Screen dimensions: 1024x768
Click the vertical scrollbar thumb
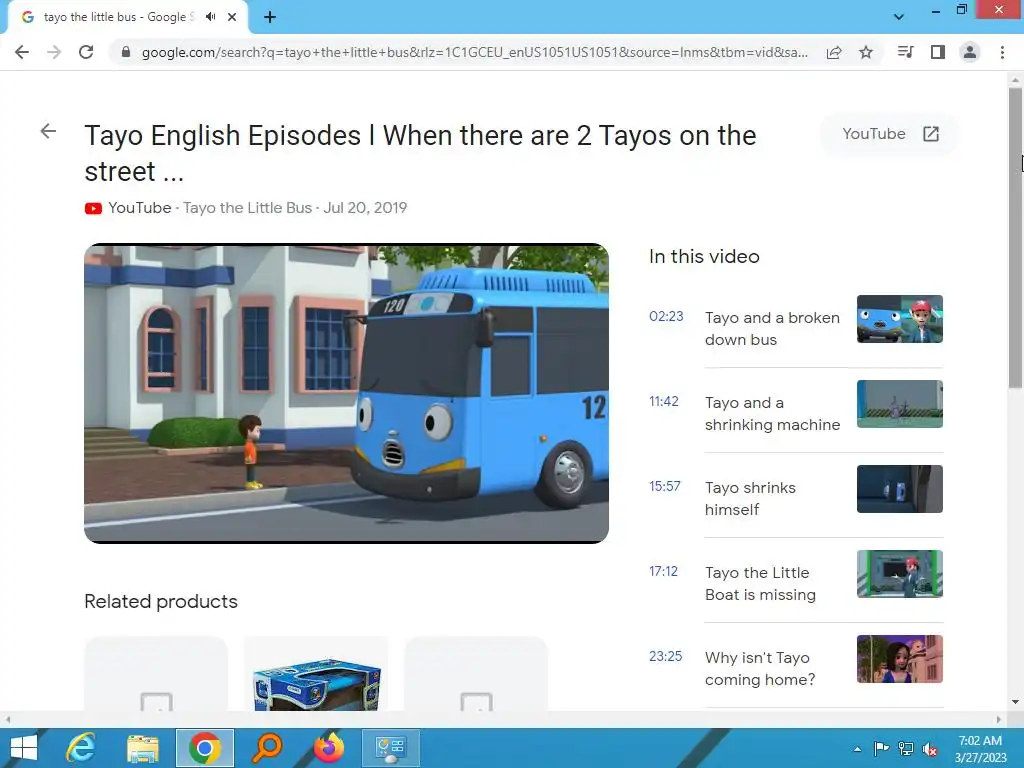coord(1015,238)
